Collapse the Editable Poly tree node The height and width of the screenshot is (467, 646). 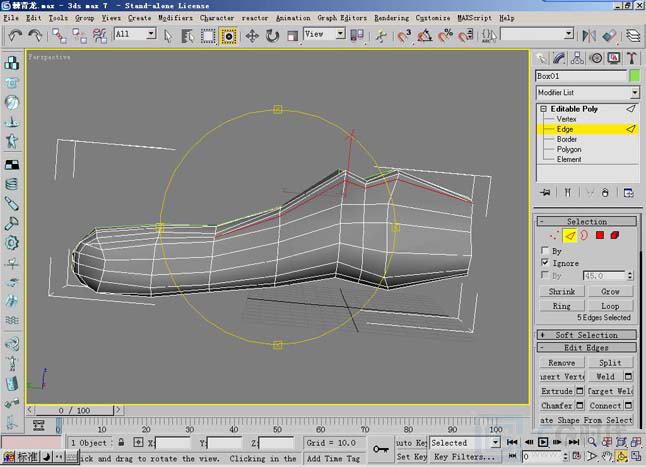click(x=543, y=109)
